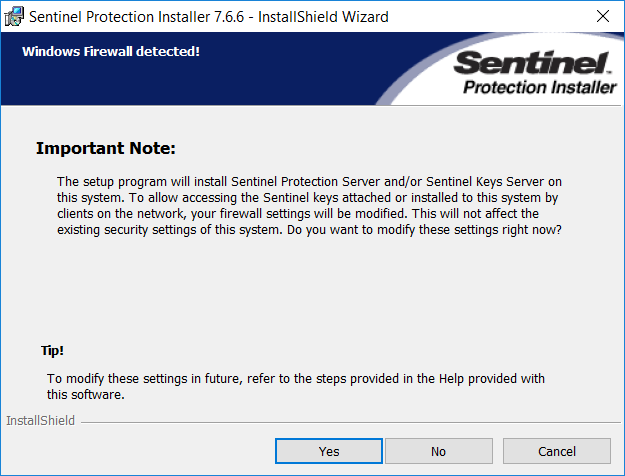
Task: Click the Yes button to modify firewall
Action: [329, 451]
